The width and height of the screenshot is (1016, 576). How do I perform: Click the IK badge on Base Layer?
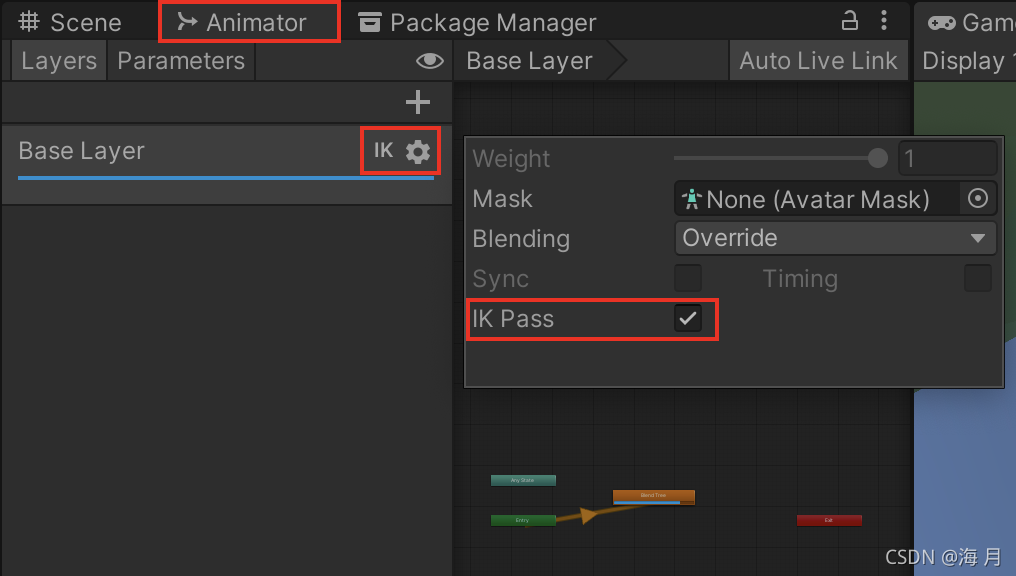(384, 150)
